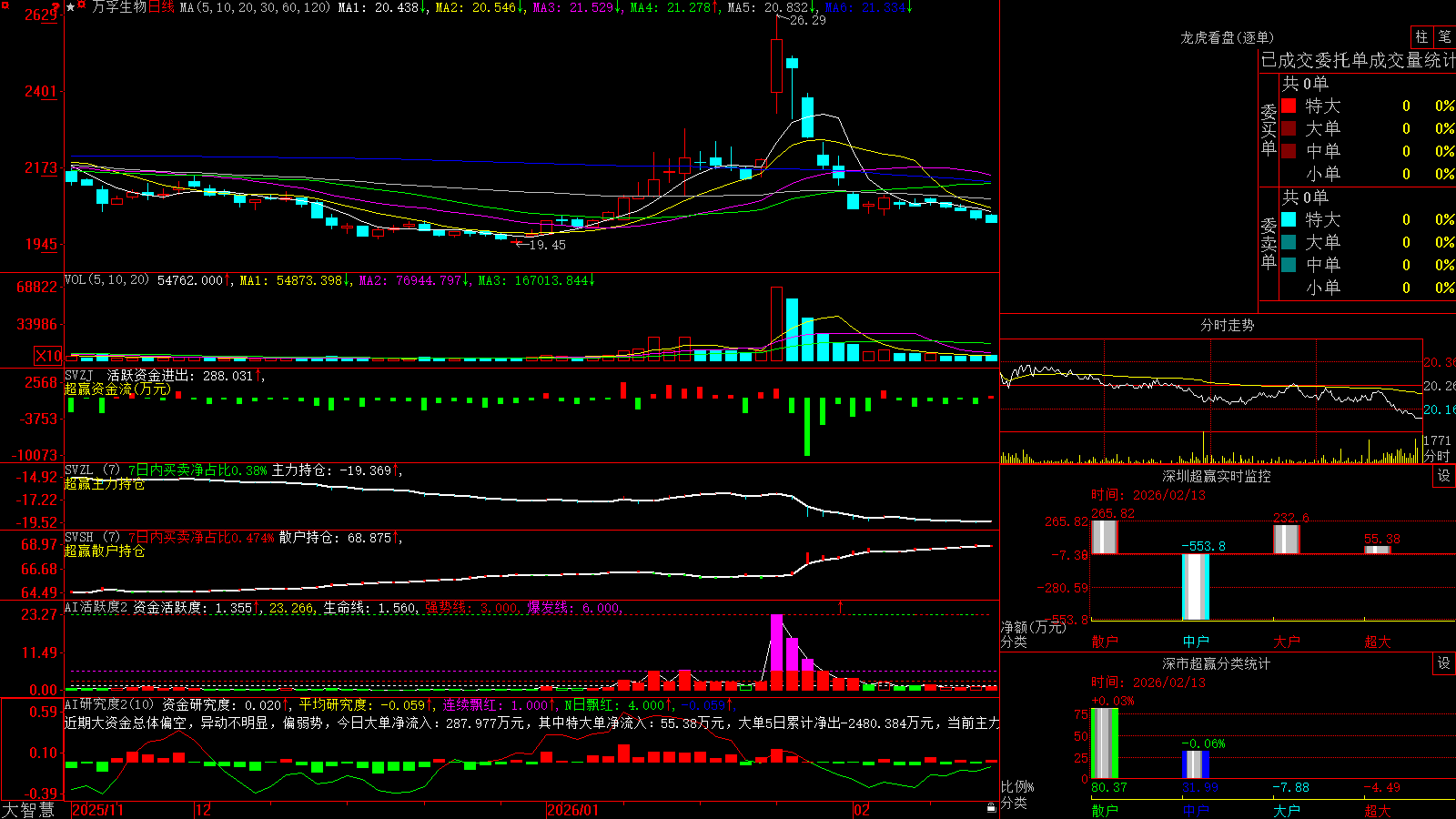Click the red 特大 buy order swatch
Screen dimensions: 1456x819
[x=1289, y=106]
